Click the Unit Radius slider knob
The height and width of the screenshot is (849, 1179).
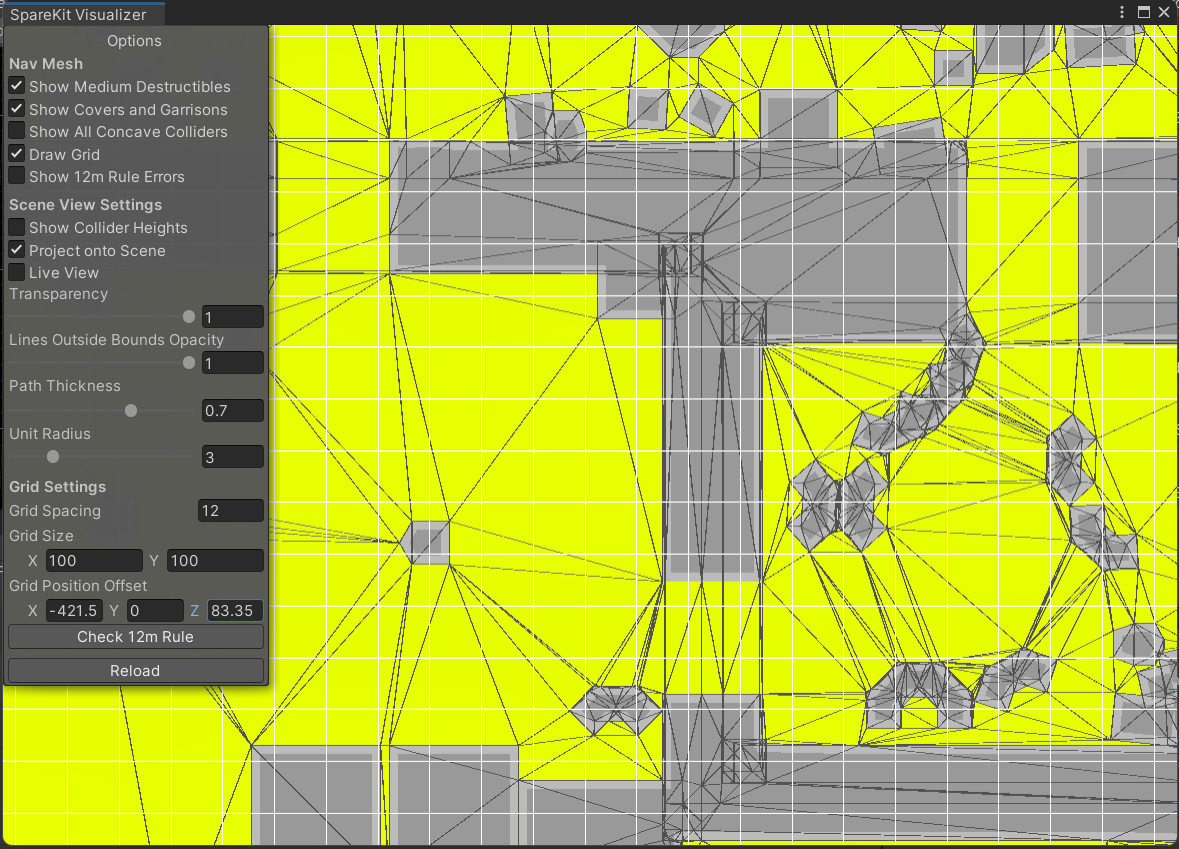(x=53, y=457)
